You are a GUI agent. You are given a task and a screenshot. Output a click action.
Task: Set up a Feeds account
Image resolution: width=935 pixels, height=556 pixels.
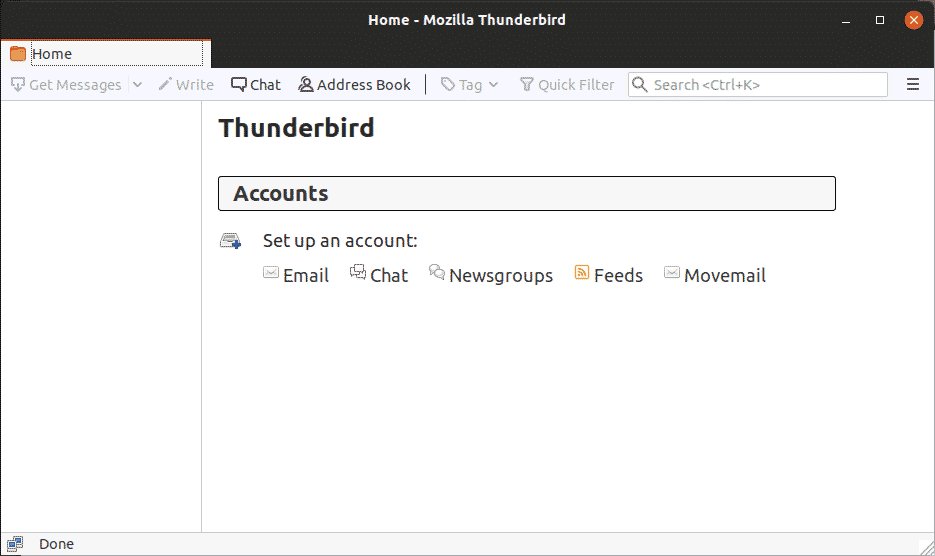[609, 275]
